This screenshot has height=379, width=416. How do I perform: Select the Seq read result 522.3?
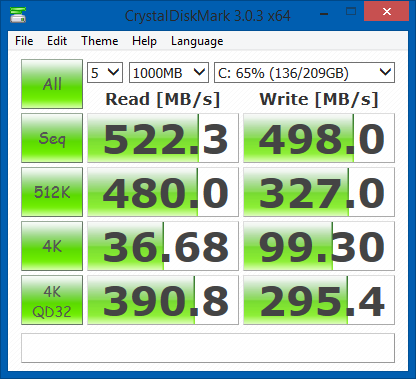tap(163, 138)
